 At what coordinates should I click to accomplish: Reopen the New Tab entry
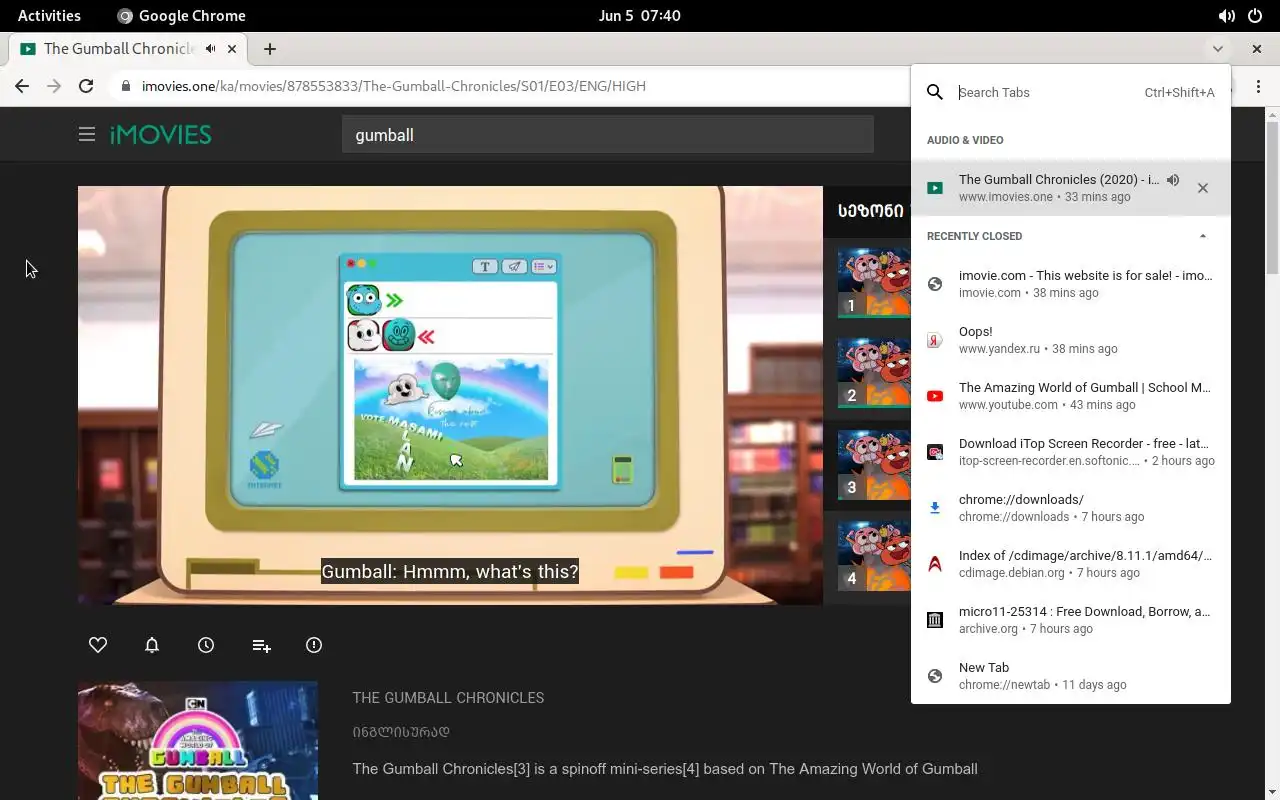pos(1071,675)
